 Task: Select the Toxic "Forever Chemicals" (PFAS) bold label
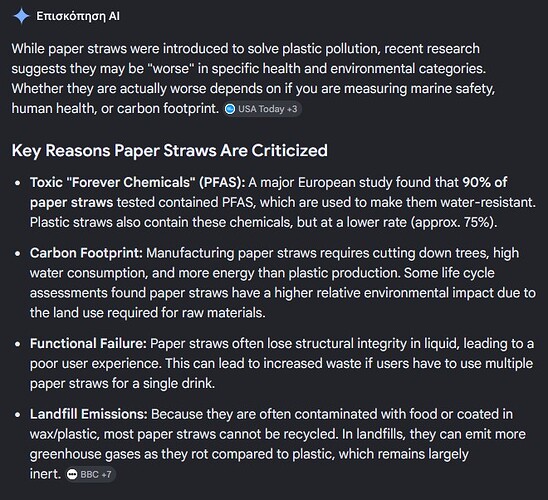138,182
